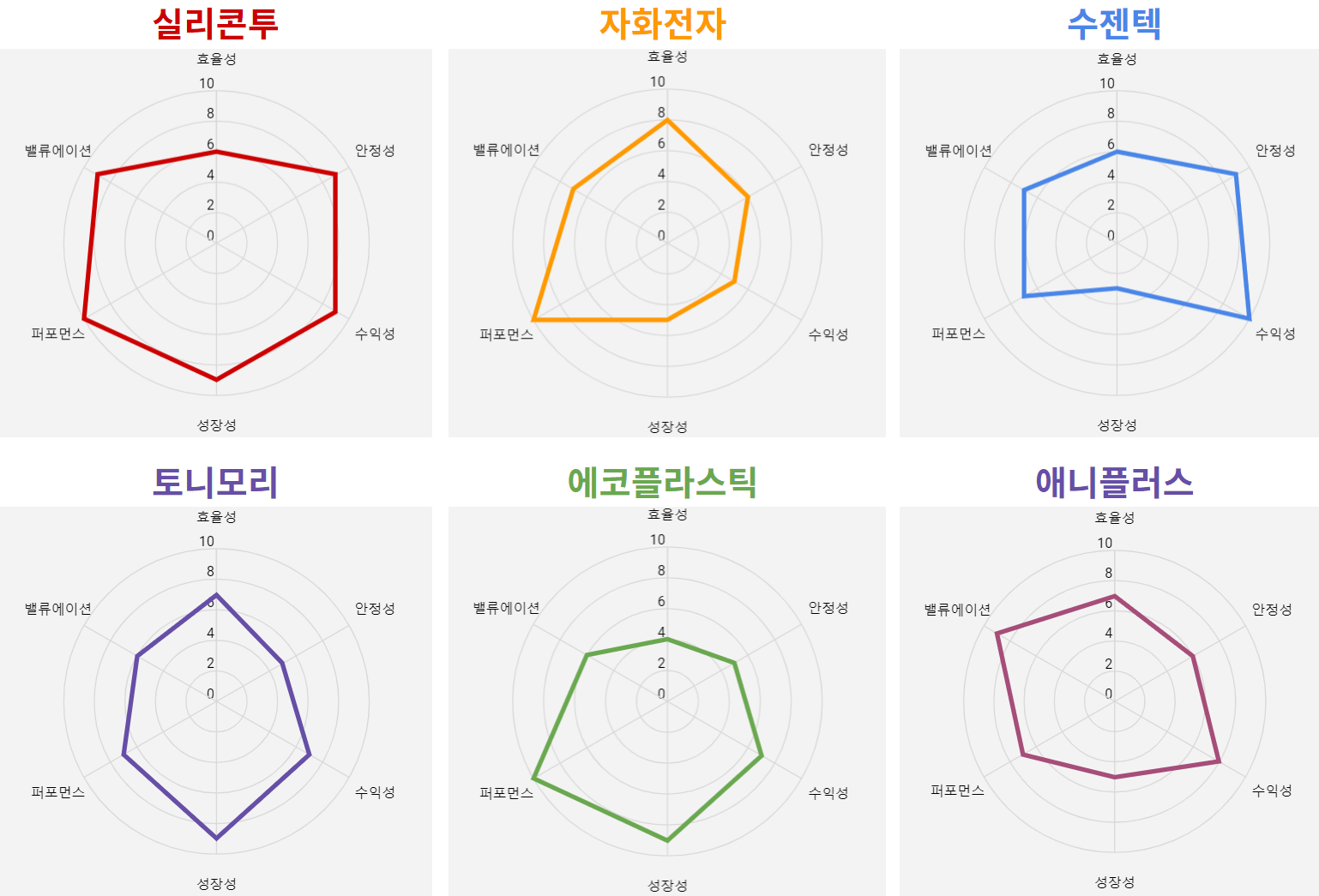
Task: Click 성장성 data point on 에코플라스틱 radar
Action: [667, 840]
